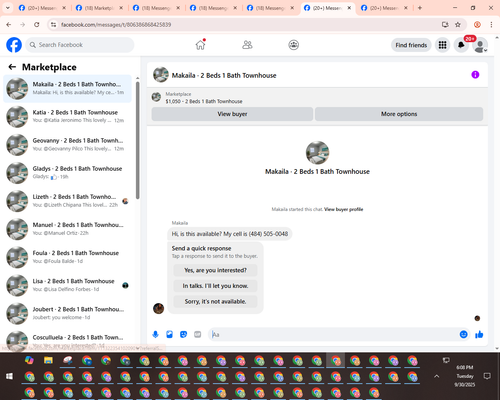Screen dimensions: 500x400
Task: Open the Groups icon in top navigation
Action: 293,45
